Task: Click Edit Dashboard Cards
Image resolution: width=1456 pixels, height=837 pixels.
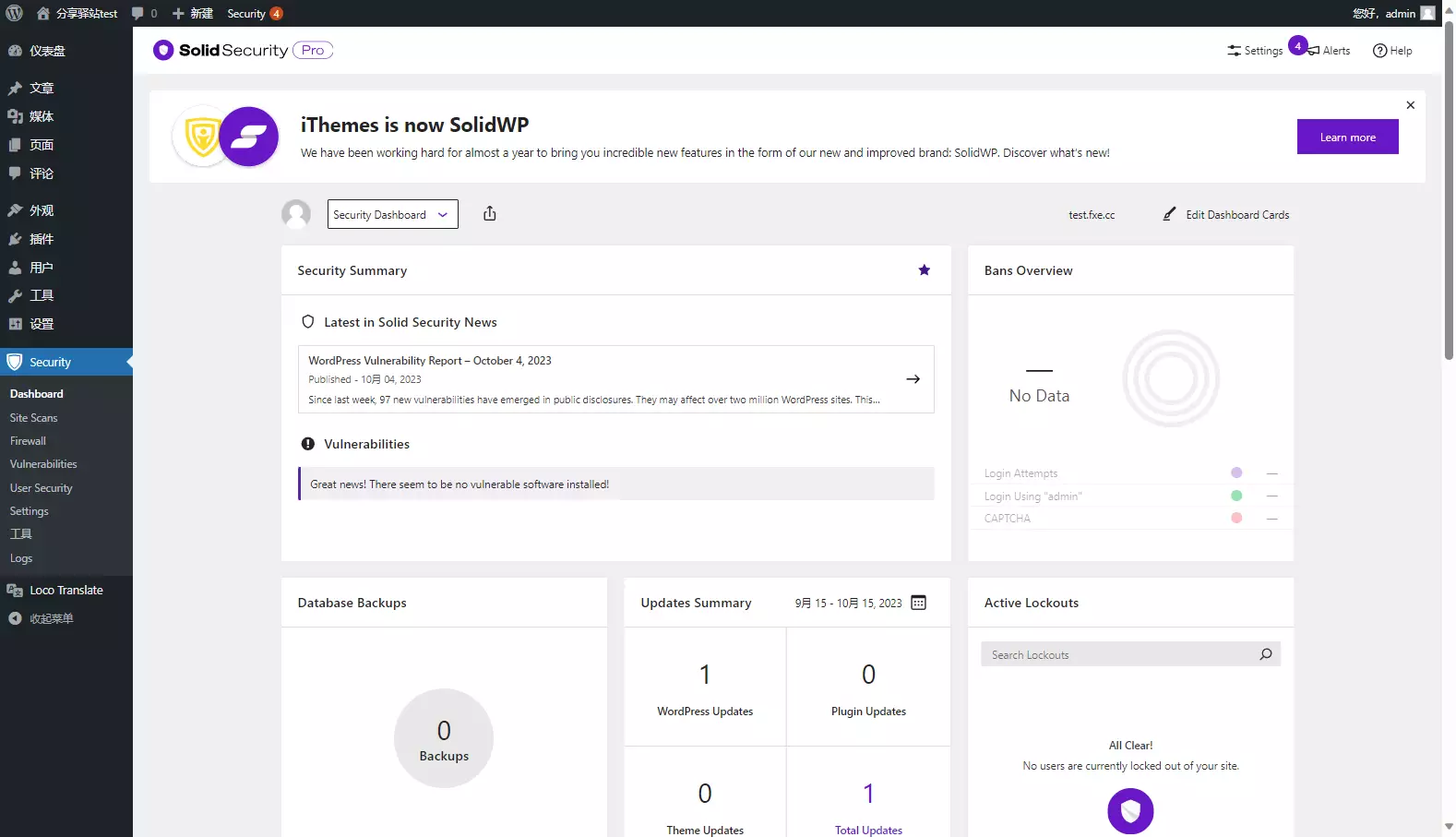Action: [x=1226, y=214]
